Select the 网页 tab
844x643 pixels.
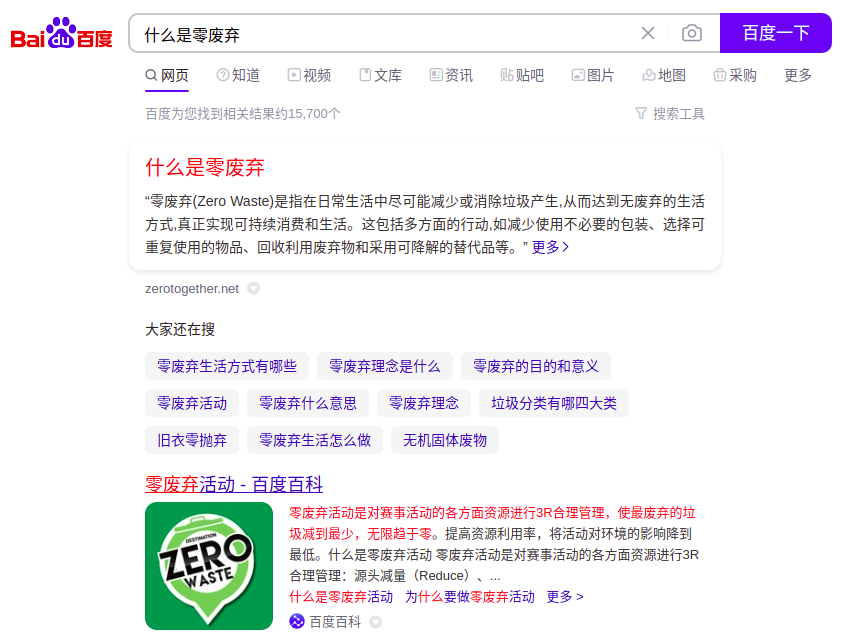click(x=167, y=75)
